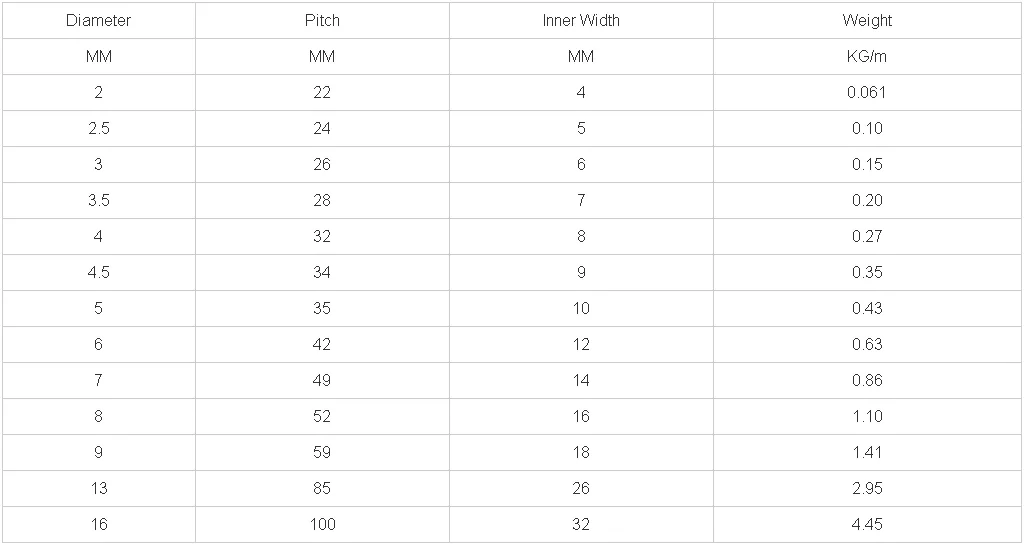Viewport: 1024px width, 545px height.
Task: Click the pitch value 100
Action: [x=321, y=524]
